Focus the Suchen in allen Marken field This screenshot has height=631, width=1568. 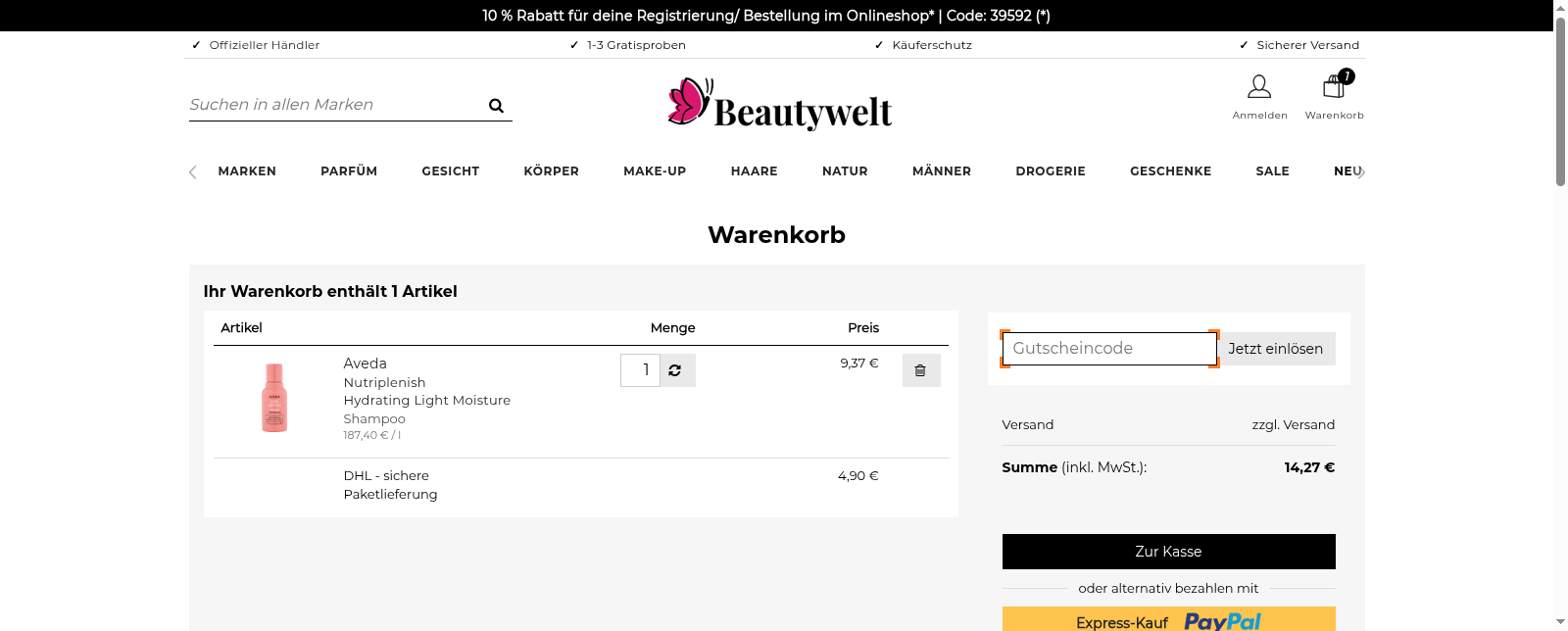[333, 105]
